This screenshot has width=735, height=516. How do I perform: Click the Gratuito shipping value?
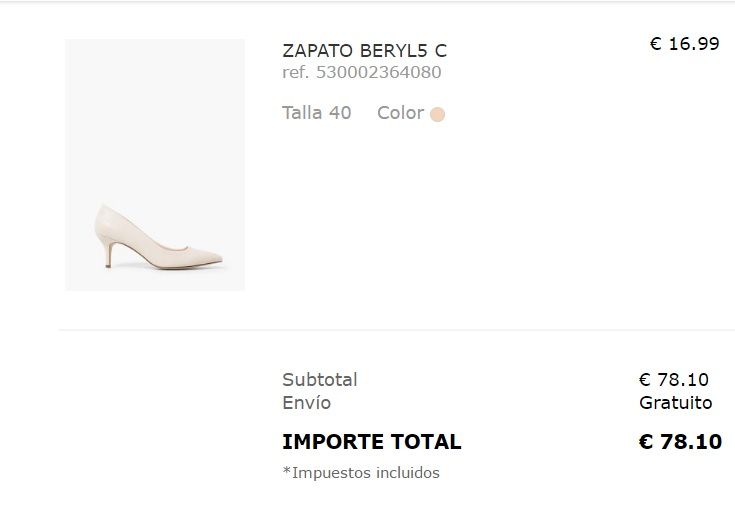[x=676, y=403]
